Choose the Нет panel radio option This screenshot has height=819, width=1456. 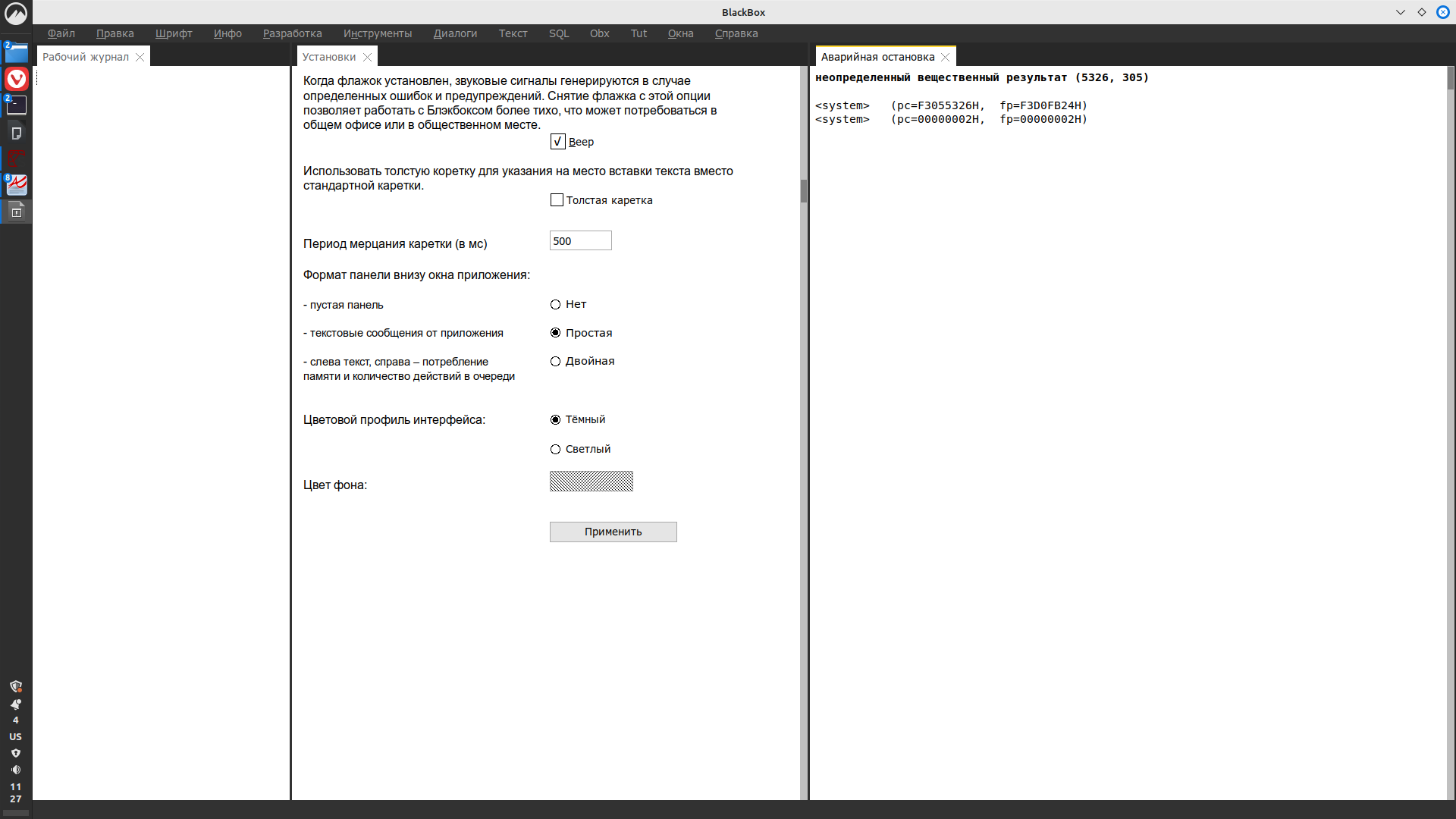click(x=555, y=305)
